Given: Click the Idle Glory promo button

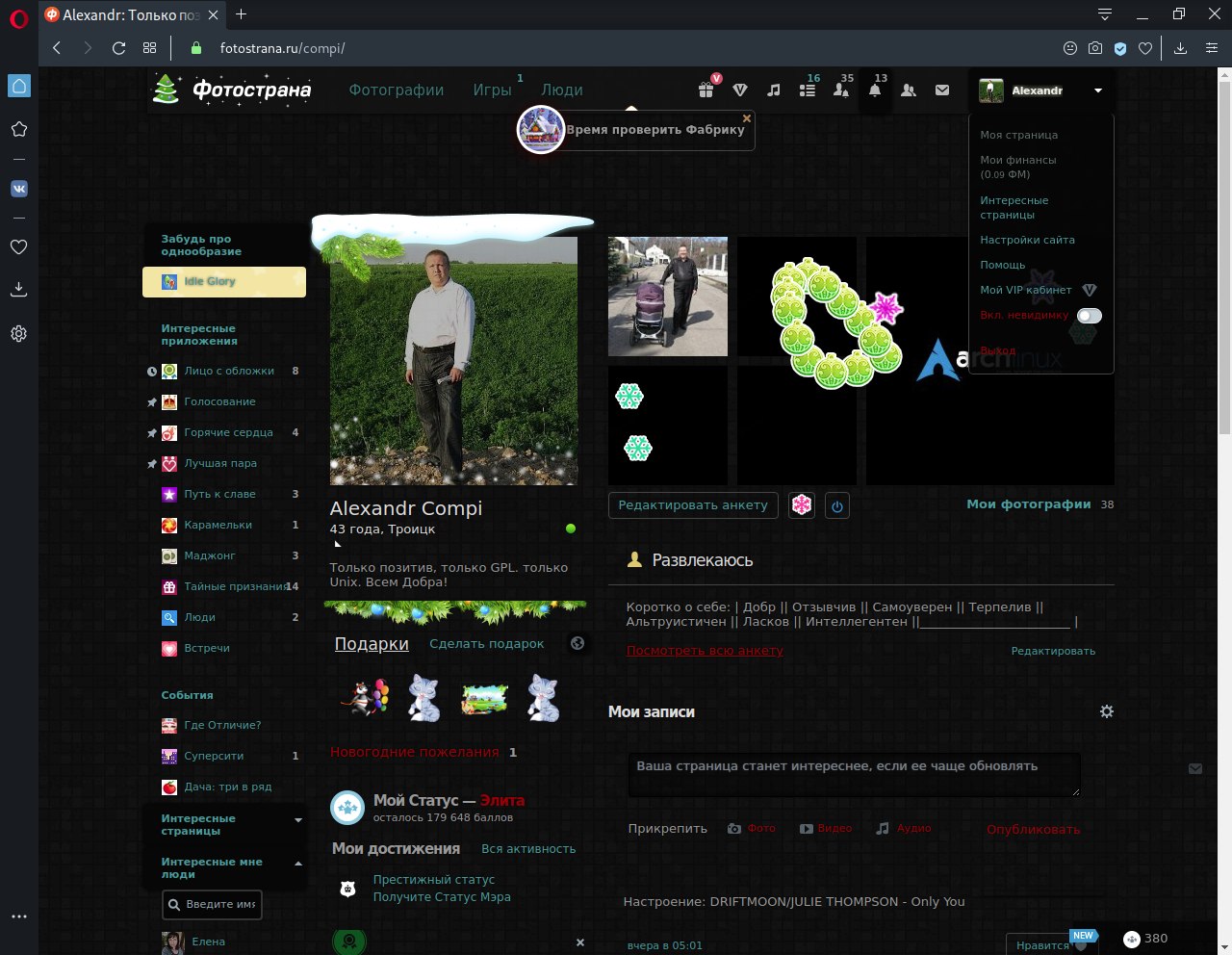Looking at the screenshot, I should 224,281.
